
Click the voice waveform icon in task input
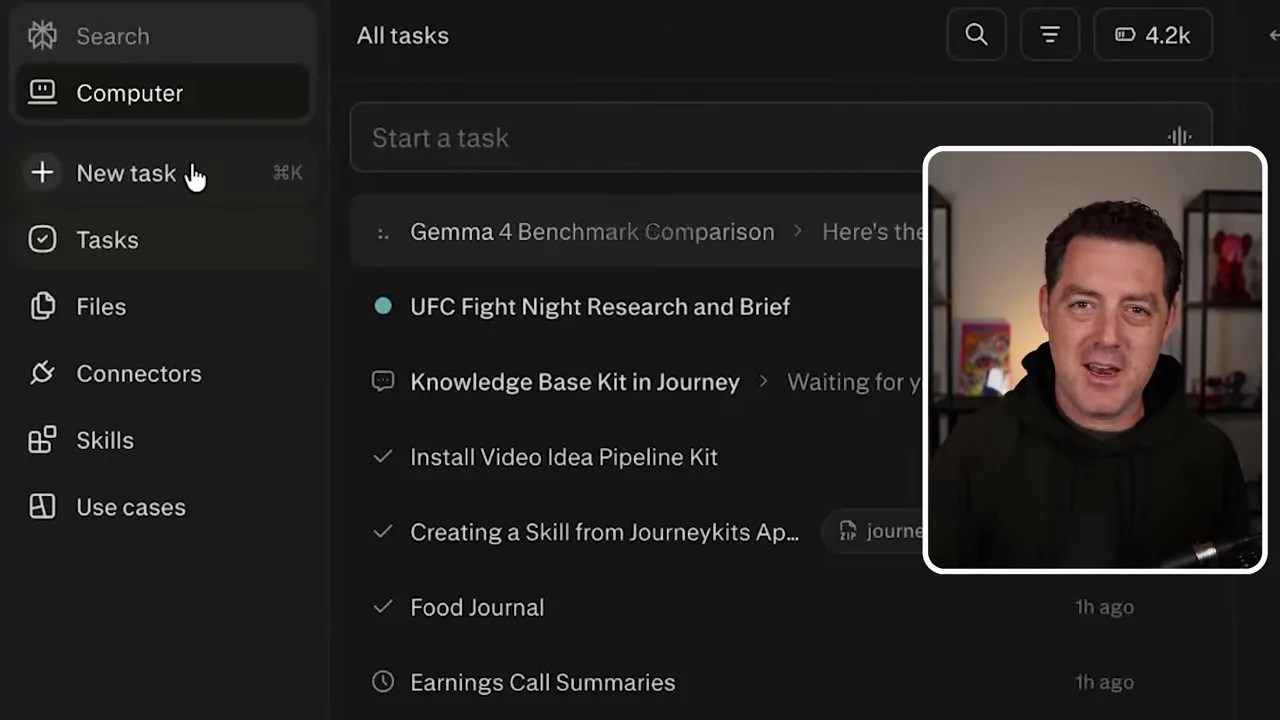pyautogui.click(x=1179, y=137)
